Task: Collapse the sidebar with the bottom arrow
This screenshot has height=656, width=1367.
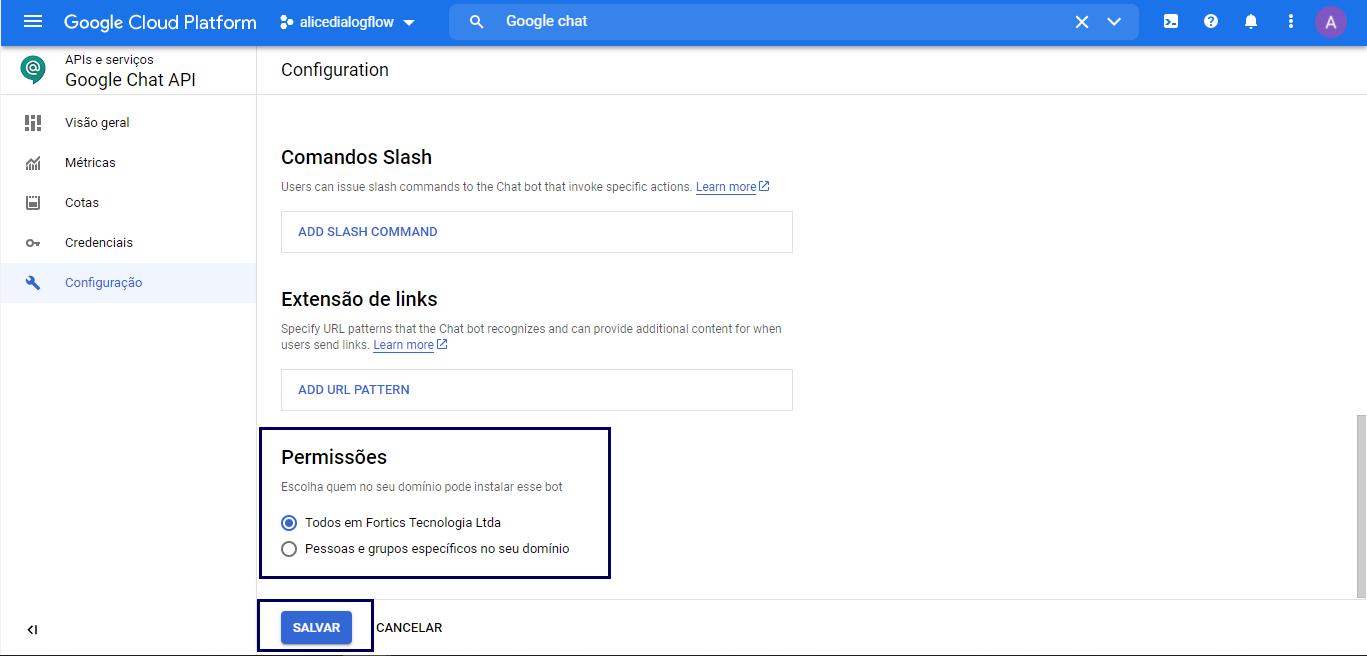Action: click(32, 630)
